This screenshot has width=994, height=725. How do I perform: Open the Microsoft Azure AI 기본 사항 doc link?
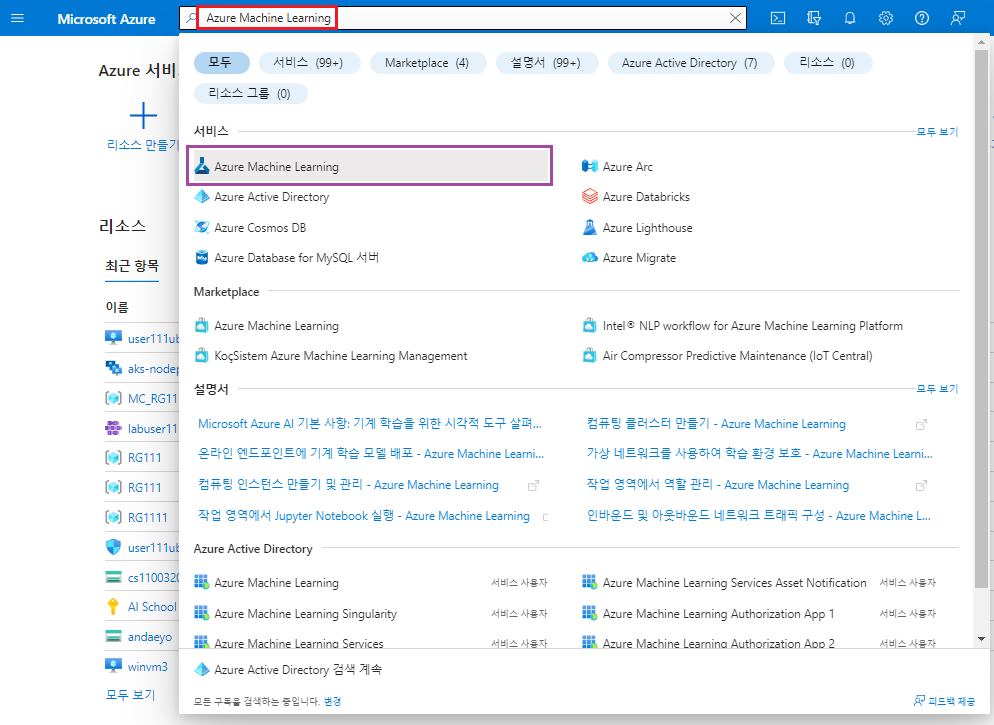tap(370, 423)
